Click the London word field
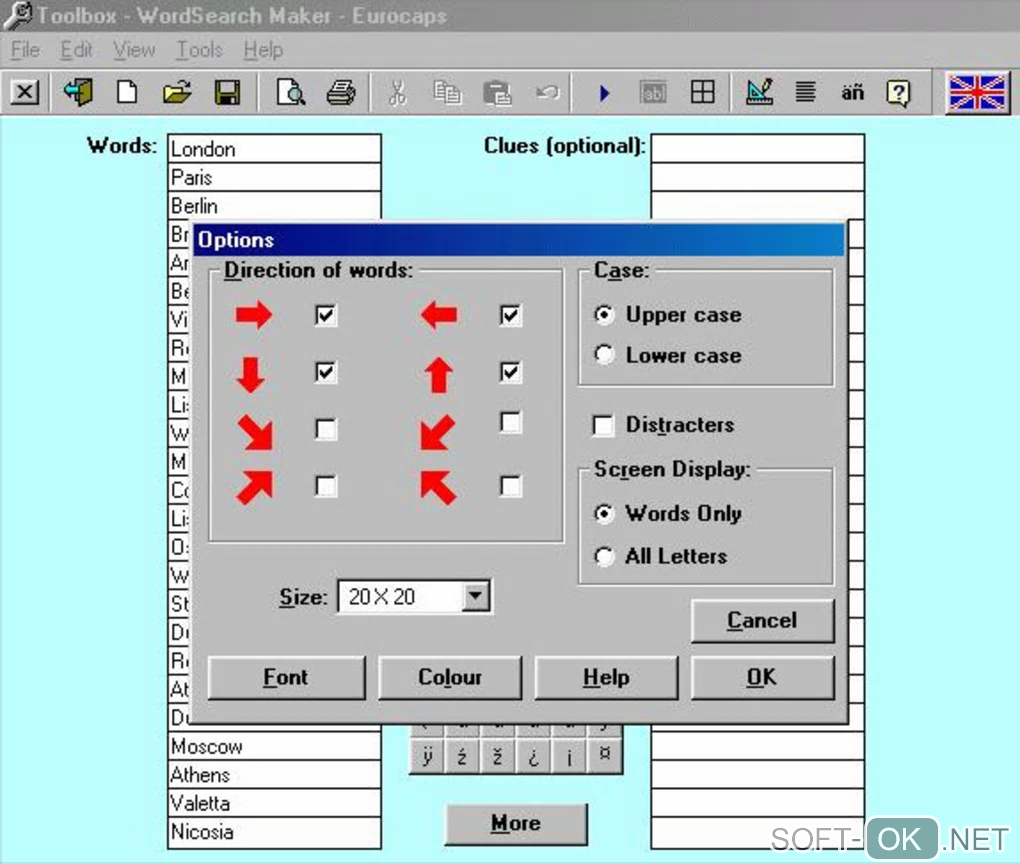Screen dimensions: 1020x864 pos(275,149)
